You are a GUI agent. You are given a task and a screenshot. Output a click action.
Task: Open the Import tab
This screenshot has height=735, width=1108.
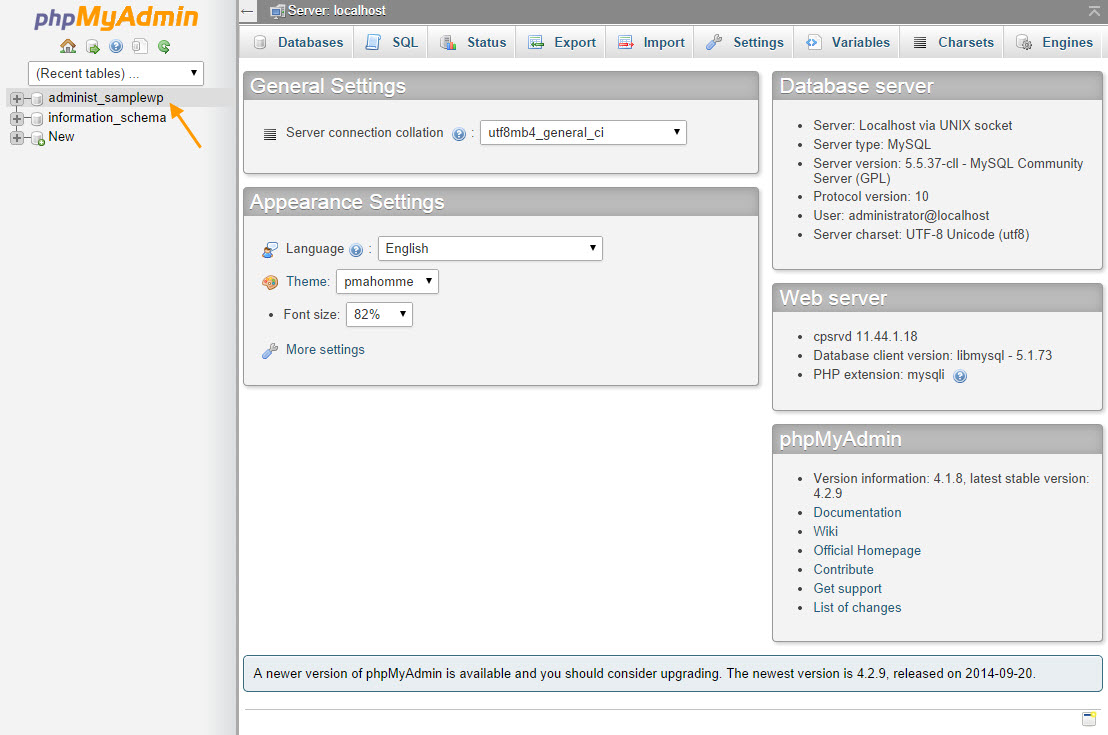[651, 42]
